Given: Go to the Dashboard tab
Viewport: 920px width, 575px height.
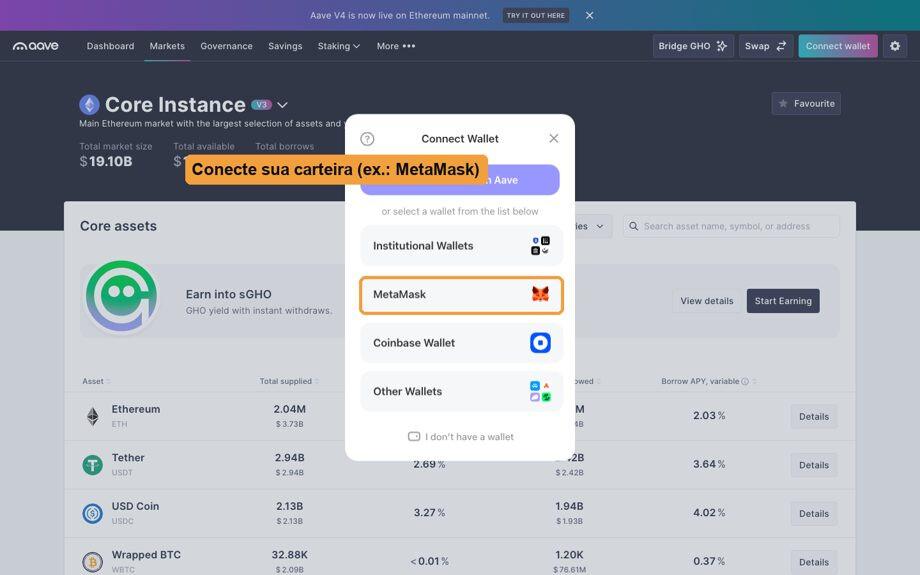Looking at the screenshot, I should tap(110, 46).
